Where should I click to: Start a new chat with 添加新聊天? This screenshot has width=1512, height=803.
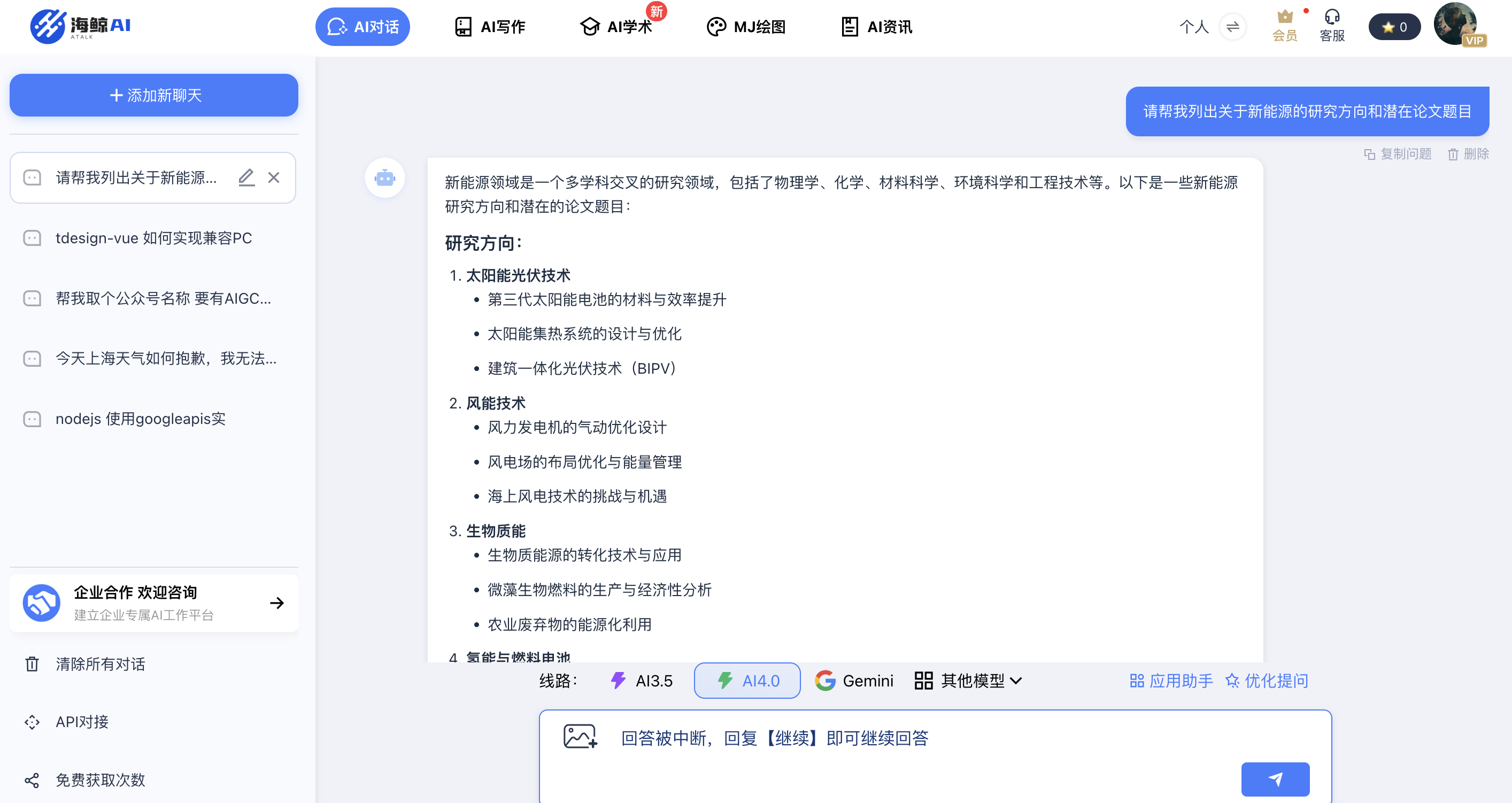(154, 95)
